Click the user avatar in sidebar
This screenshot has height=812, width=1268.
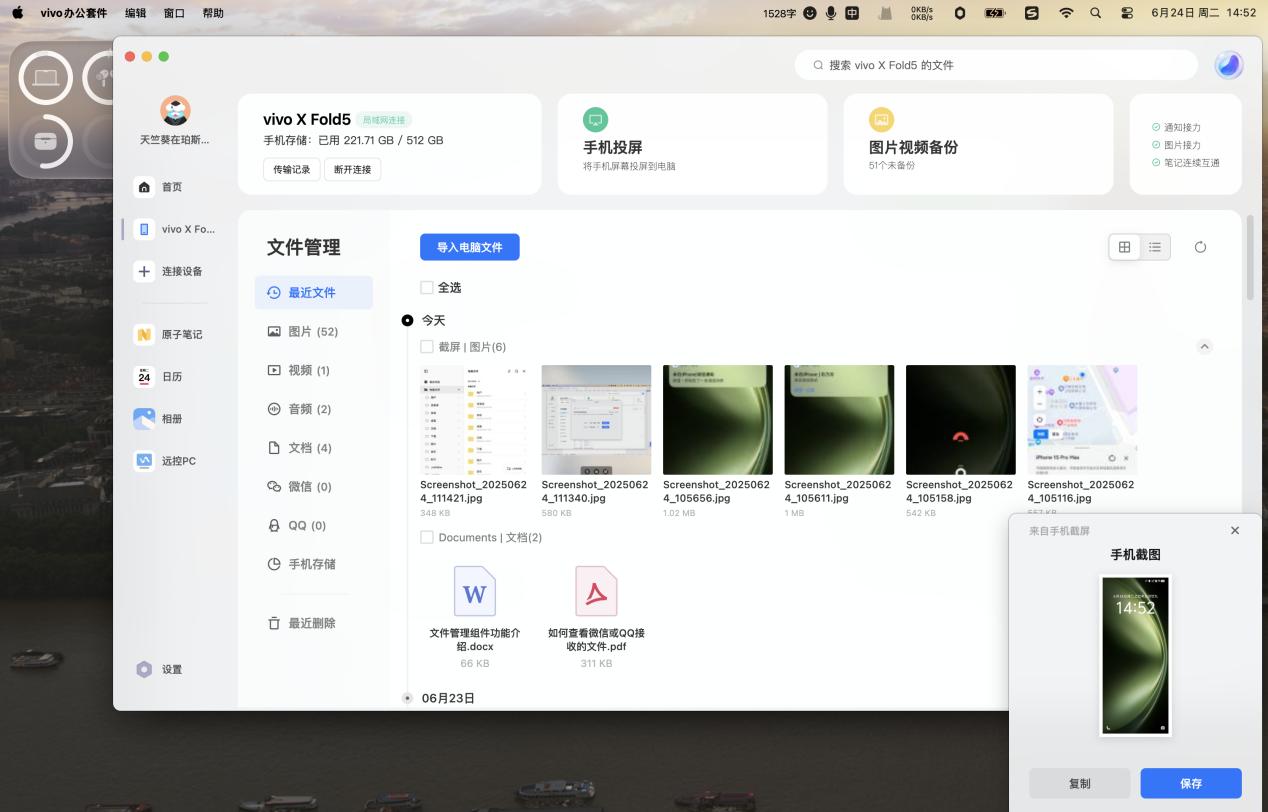pyautogui.click(x=175, y=112)
